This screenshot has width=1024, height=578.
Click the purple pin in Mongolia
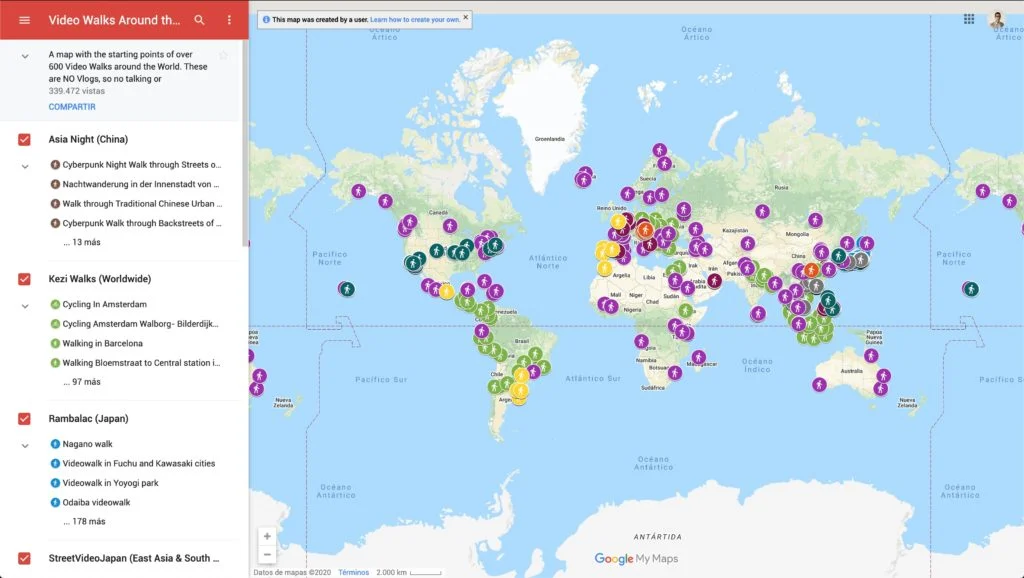click(815, 220)
